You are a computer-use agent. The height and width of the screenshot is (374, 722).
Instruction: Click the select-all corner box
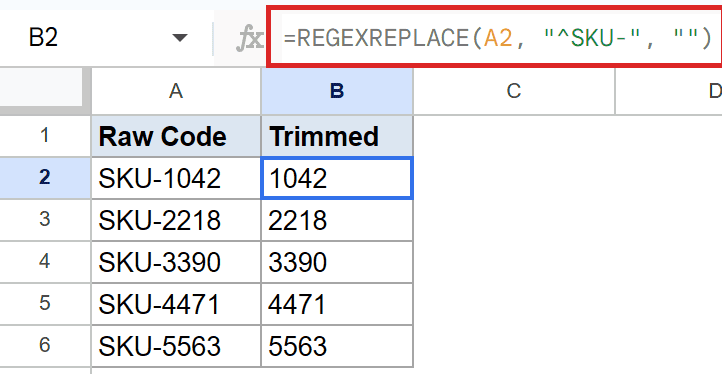click(41, 88)
